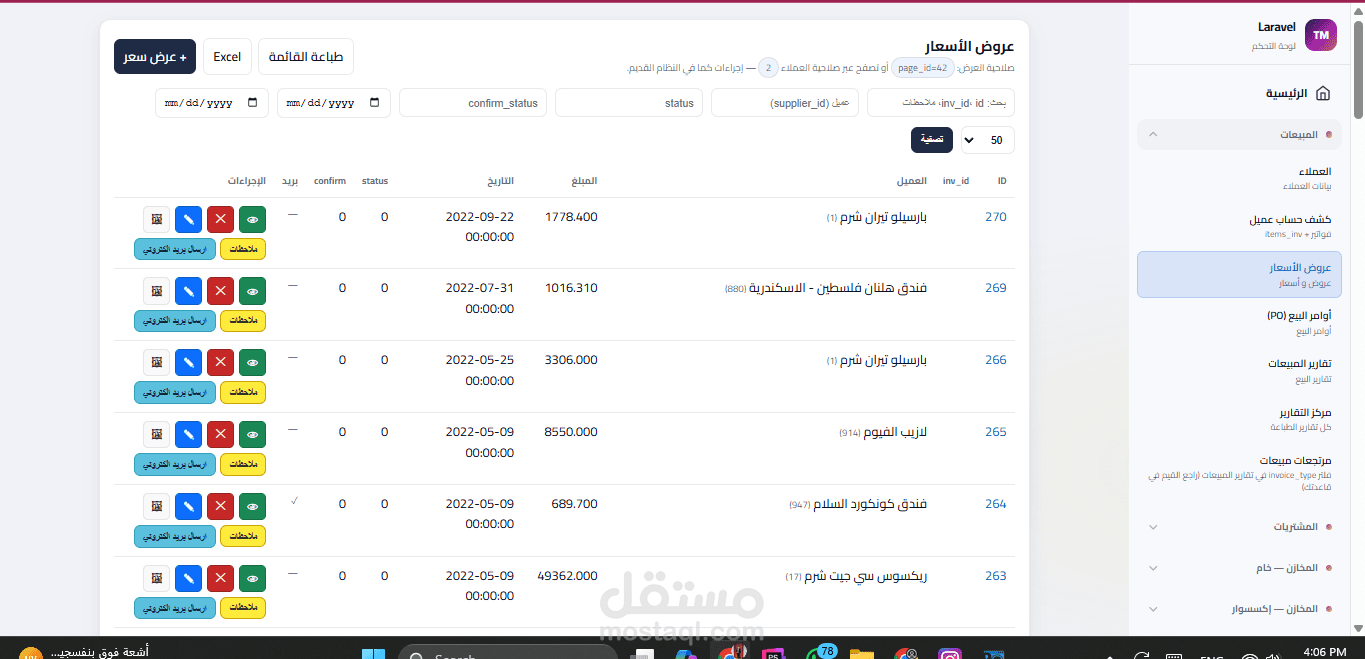Focus the supplier_id customer filter field
This screenshot has width=1365, height=659.
[x=785, y=103]
